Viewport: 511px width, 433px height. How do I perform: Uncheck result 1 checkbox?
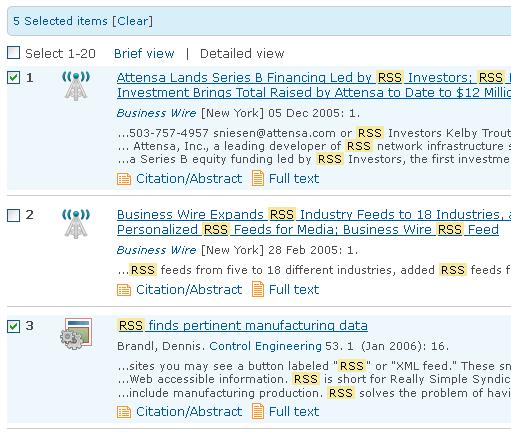click(x=13, y=77)
